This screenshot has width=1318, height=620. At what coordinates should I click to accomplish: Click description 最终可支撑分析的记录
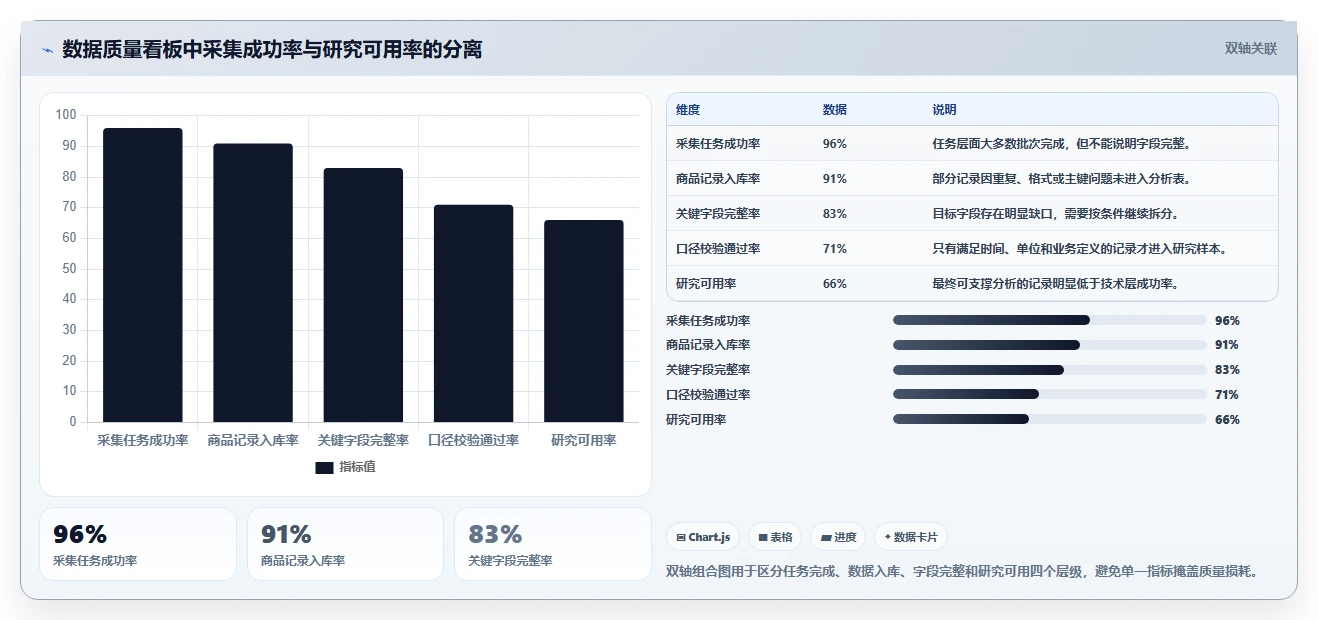(x=1055, y=284)
